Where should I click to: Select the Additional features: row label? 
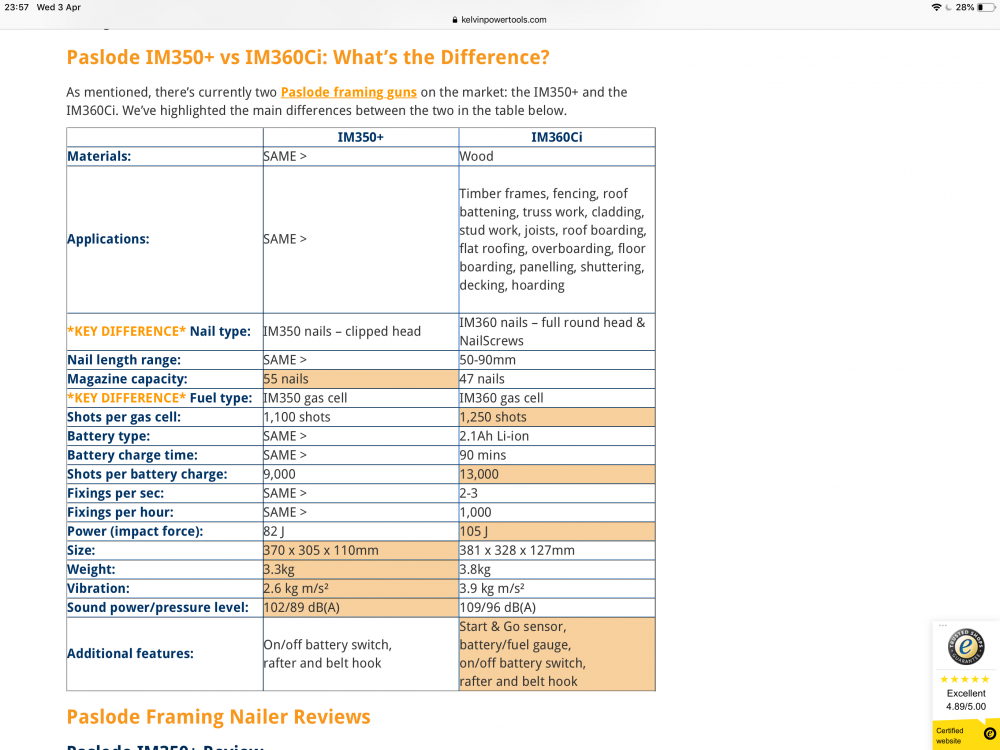[x=130, y=654]
